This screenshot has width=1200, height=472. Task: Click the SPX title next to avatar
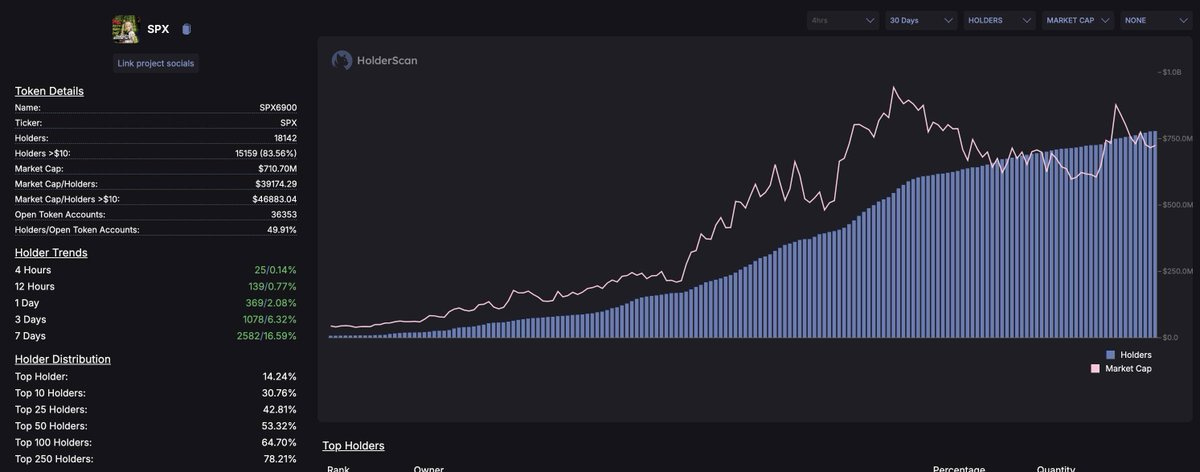tap(158, 29)
